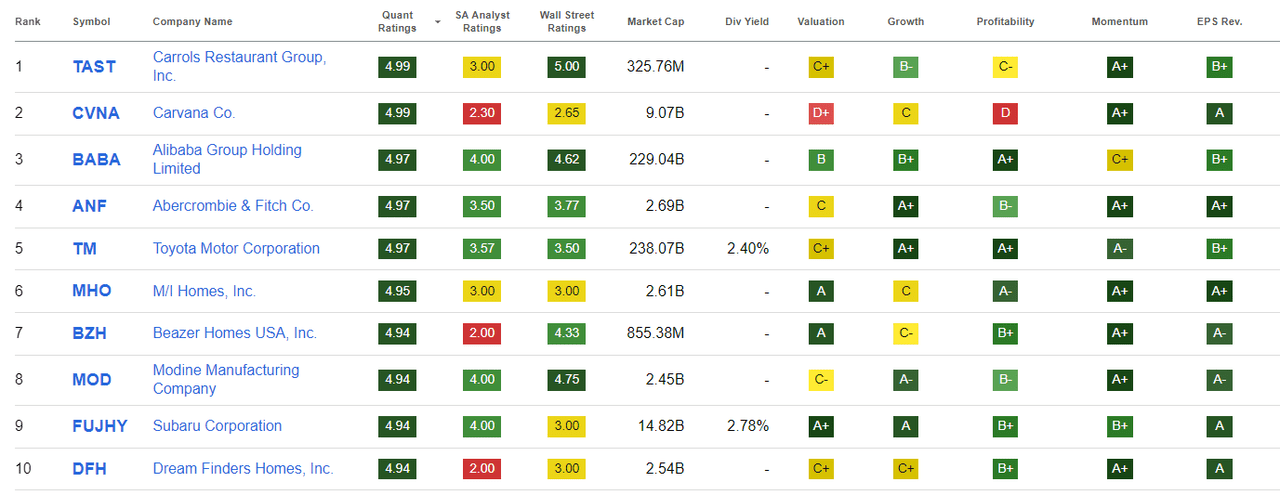Sort by EPS Rev. column header

tap(1220, 21)
